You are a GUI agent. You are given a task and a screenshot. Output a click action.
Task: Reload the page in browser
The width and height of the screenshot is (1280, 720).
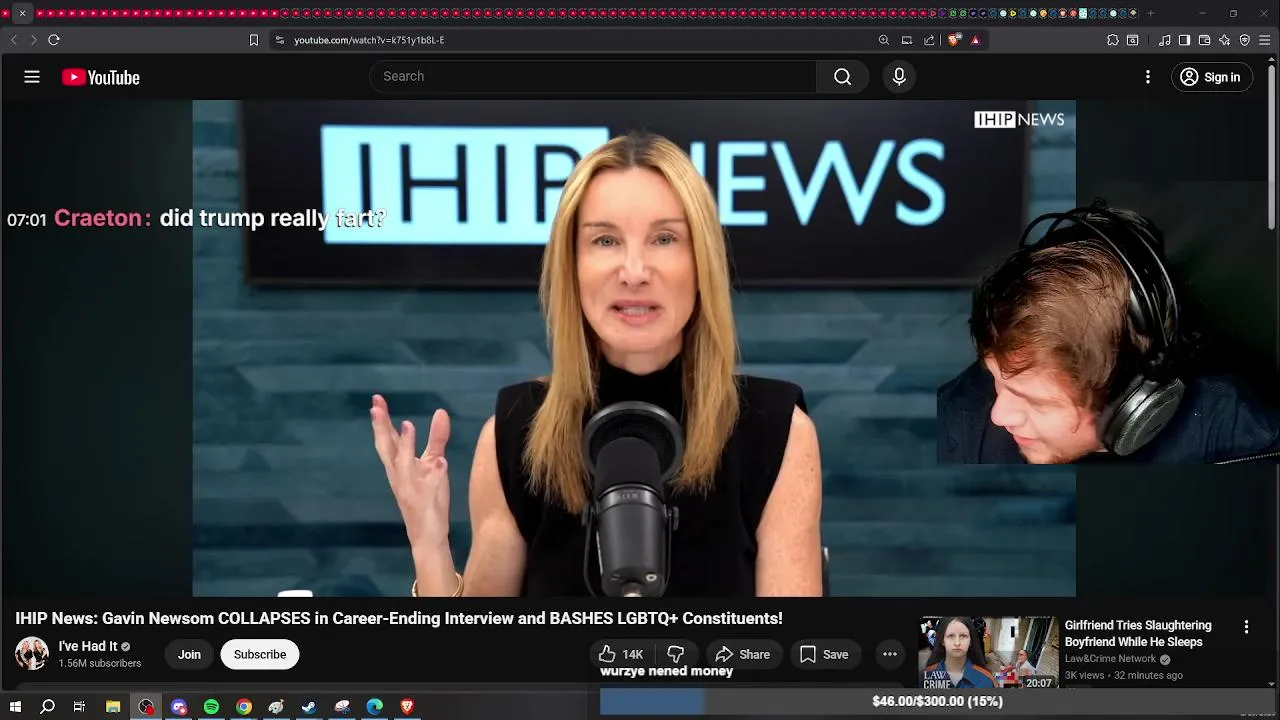[x=54, y=40]
